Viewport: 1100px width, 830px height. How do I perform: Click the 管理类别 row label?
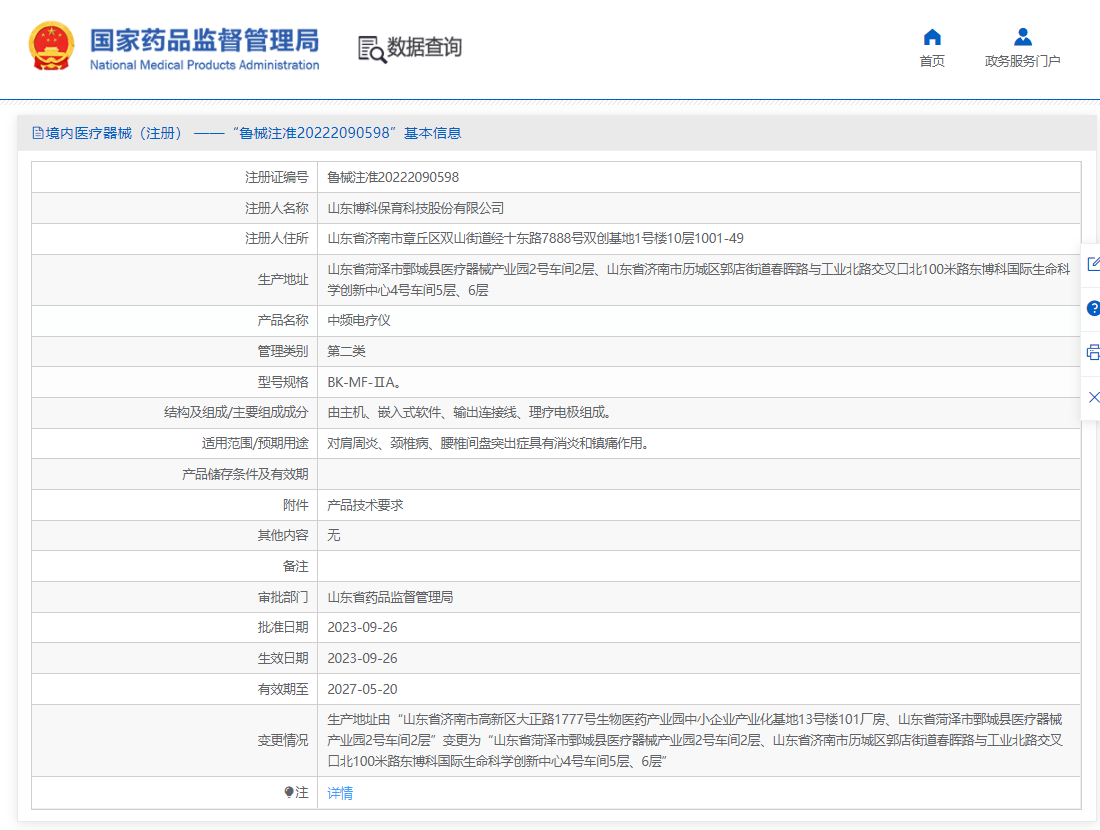pyautogui.click(x=283, y=352)
